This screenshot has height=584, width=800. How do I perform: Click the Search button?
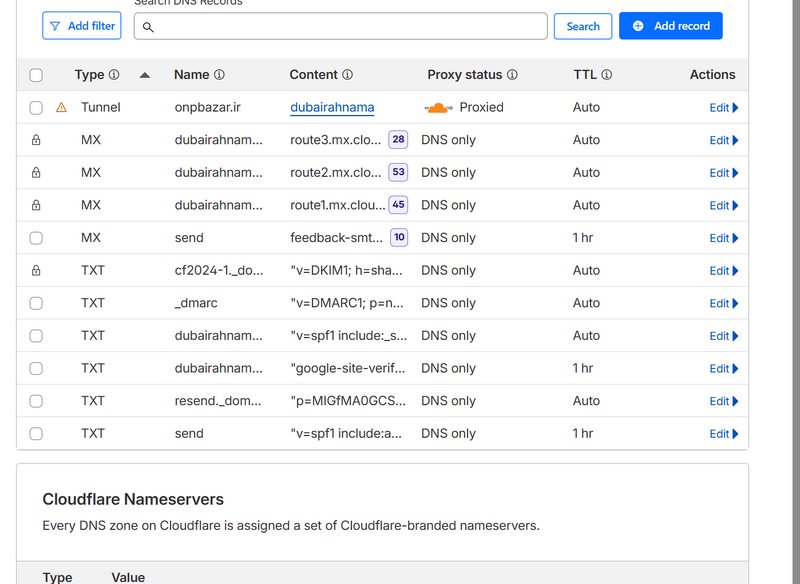point(583,27)
